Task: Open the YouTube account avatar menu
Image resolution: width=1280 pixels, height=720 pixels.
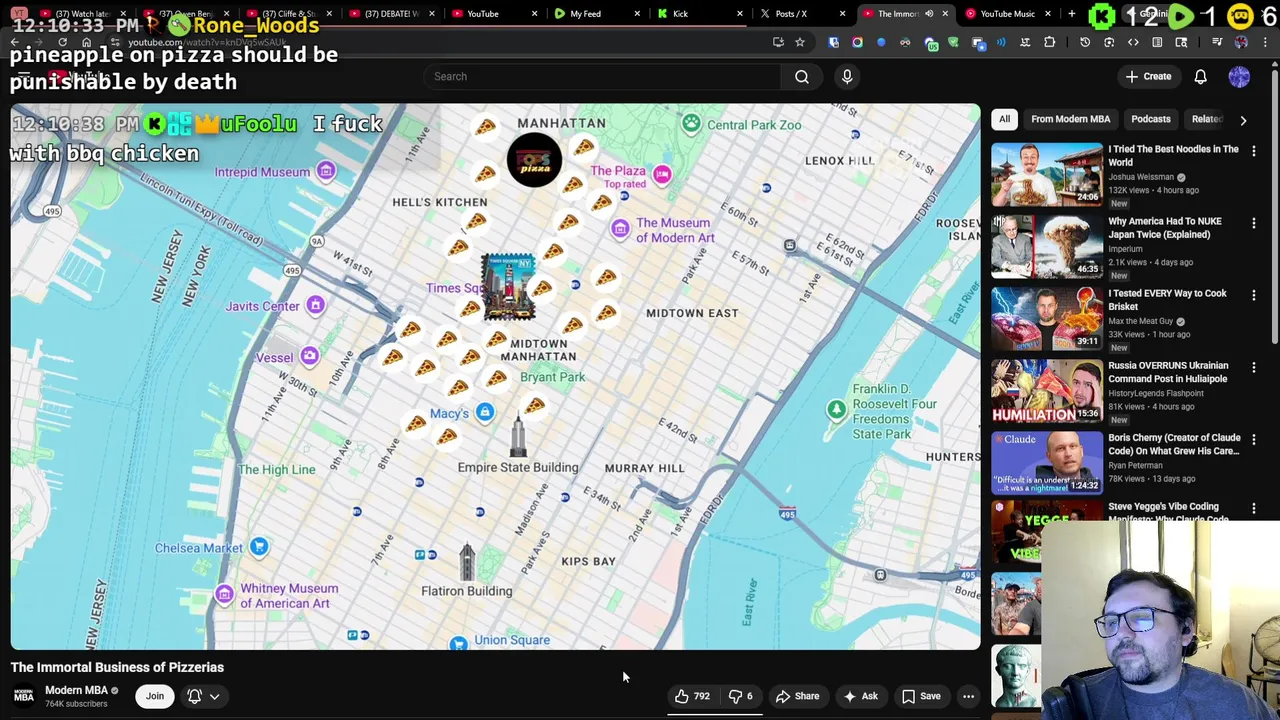Action: pyautogui.click(x=1239, y=76)
